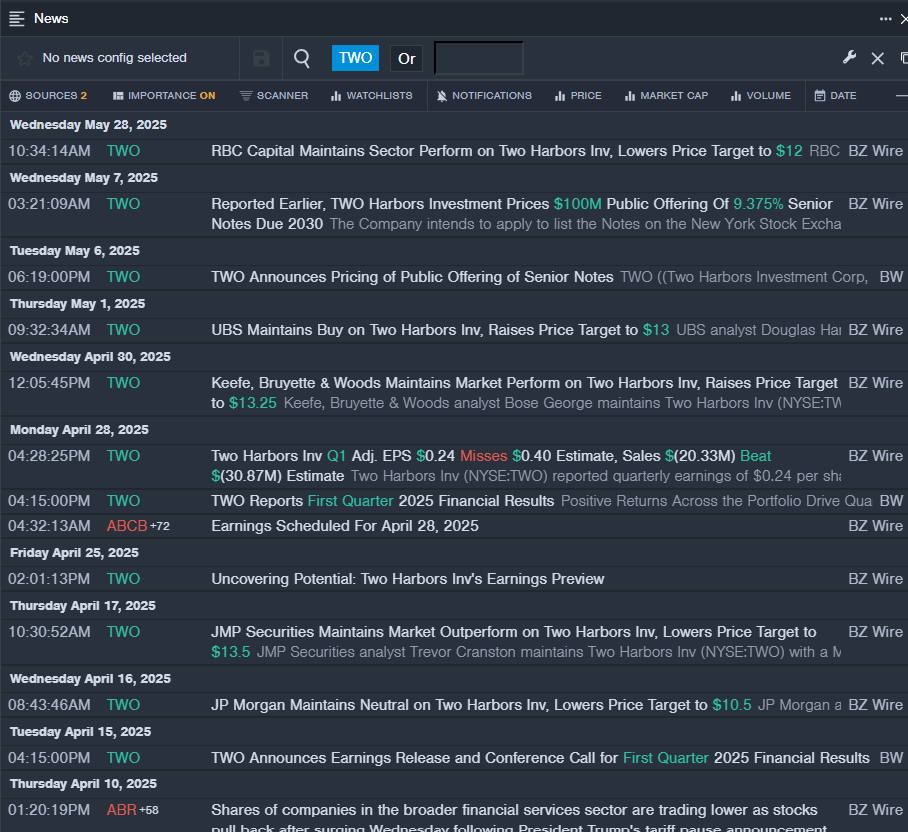Click the 01:20:19PM timestamp

tap(49, 810)
